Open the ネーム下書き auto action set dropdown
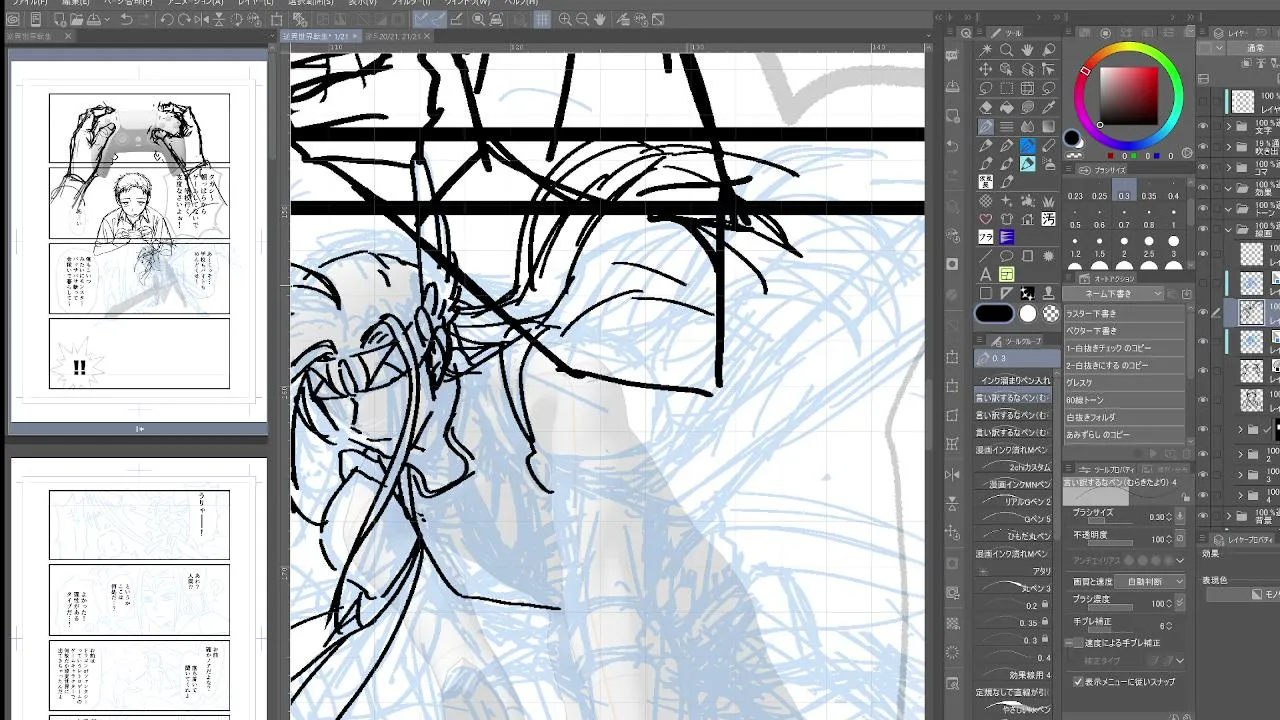Image resolution: width=1280 pixels, height=720 pixels. pyautogui.click(x=1114, y=294)
